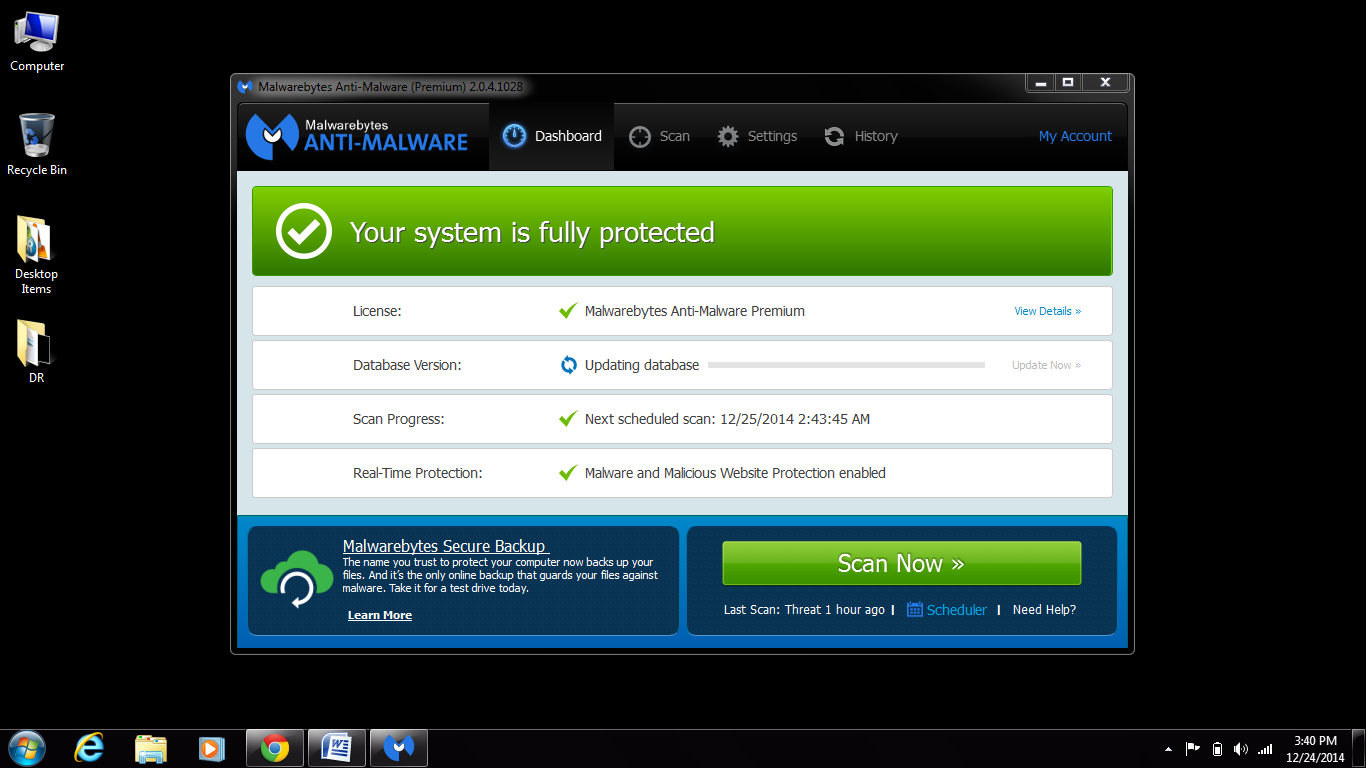
Task: Open the Dashboard tab
Action: [x=551, y=136]
